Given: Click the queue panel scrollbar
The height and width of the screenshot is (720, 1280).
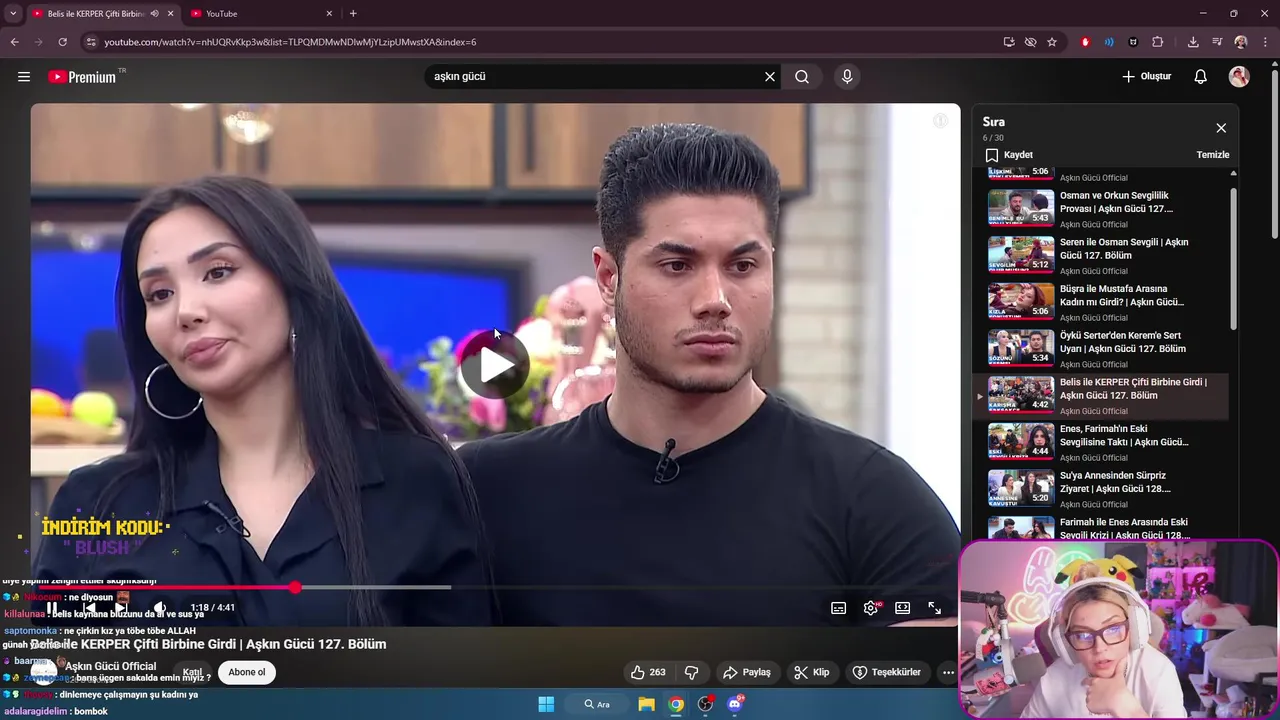Looking at the screenshot, I should (1233, 258).
